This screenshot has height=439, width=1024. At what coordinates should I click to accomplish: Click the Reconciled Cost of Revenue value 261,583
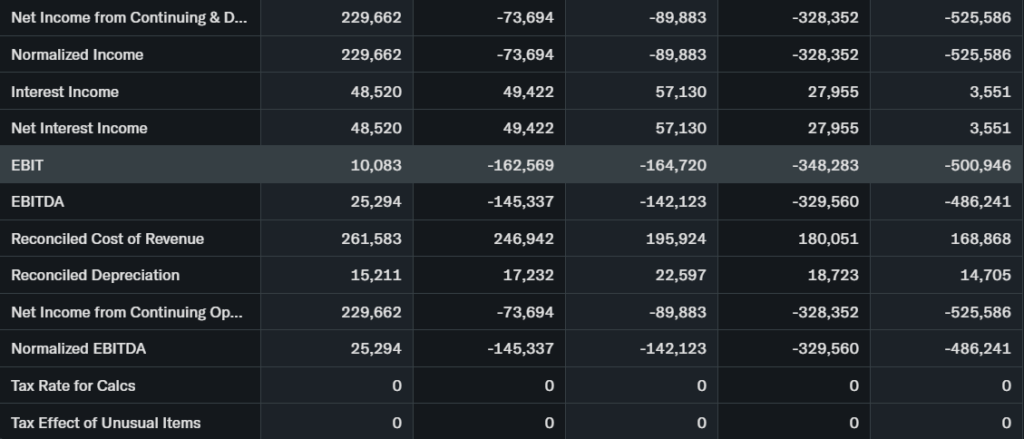371,239
